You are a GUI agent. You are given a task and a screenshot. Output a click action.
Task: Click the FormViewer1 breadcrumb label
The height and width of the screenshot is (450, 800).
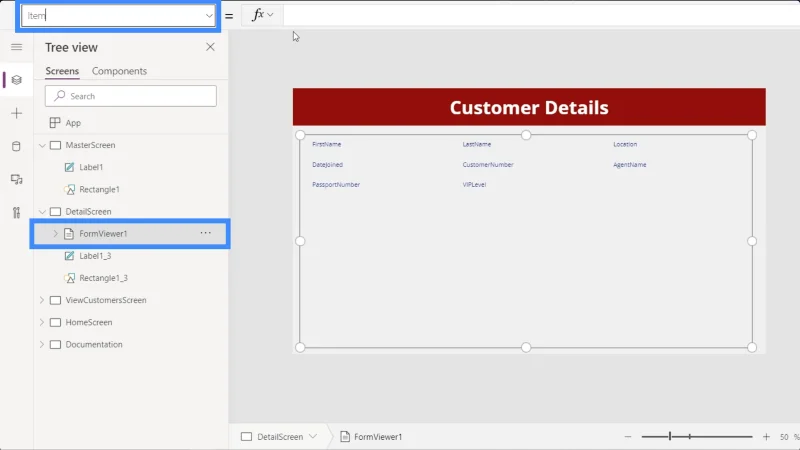coord(378,437)
